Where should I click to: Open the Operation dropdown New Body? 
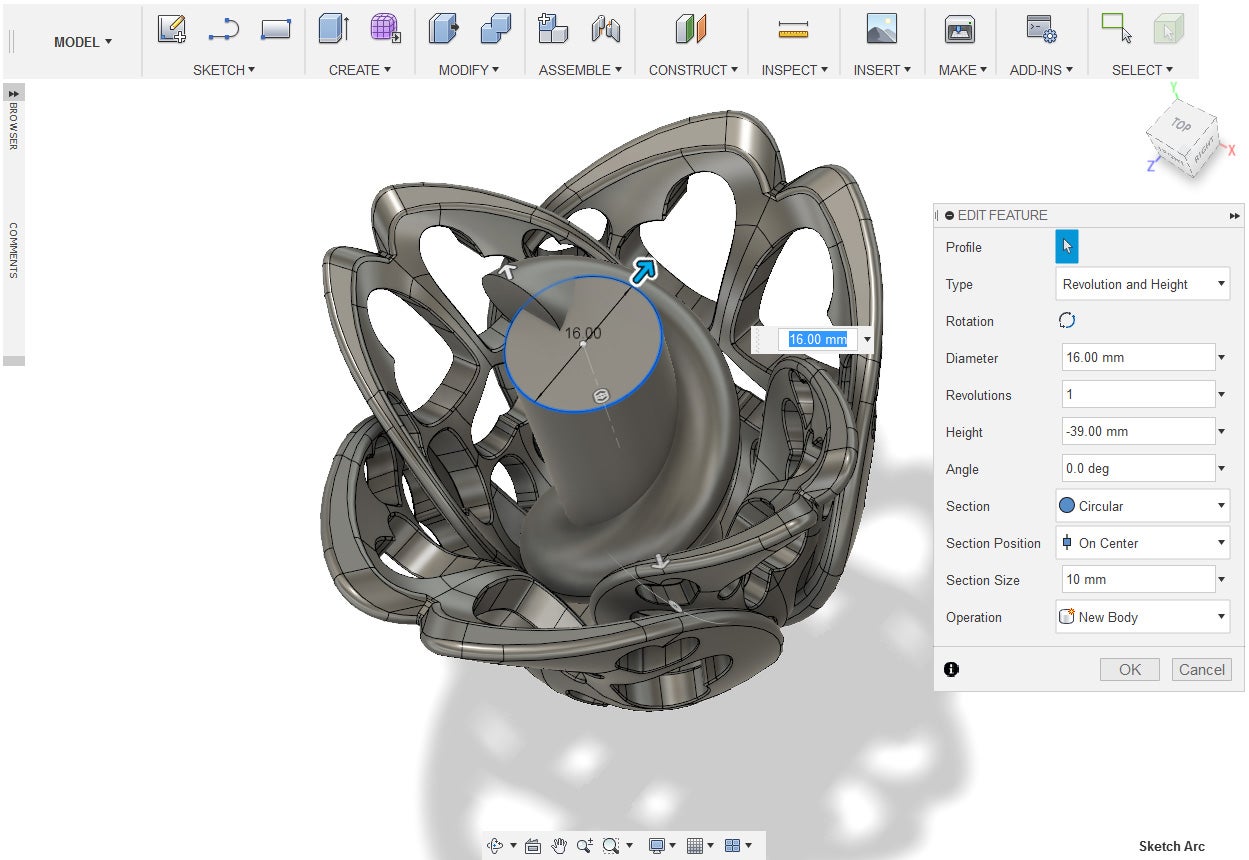pos(1143,617)
